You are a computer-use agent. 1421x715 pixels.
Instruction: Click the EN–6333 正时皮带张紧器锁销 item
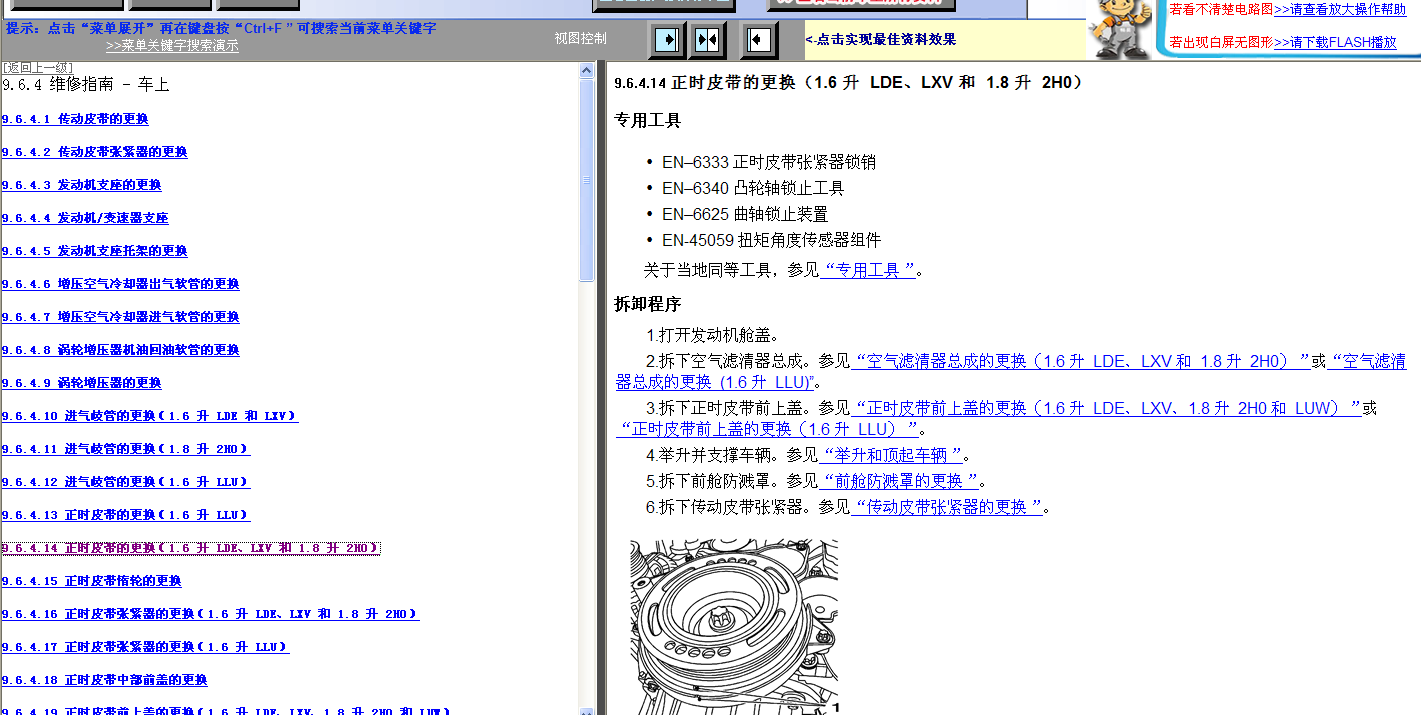pyautogui.click(x=768, y=162)
